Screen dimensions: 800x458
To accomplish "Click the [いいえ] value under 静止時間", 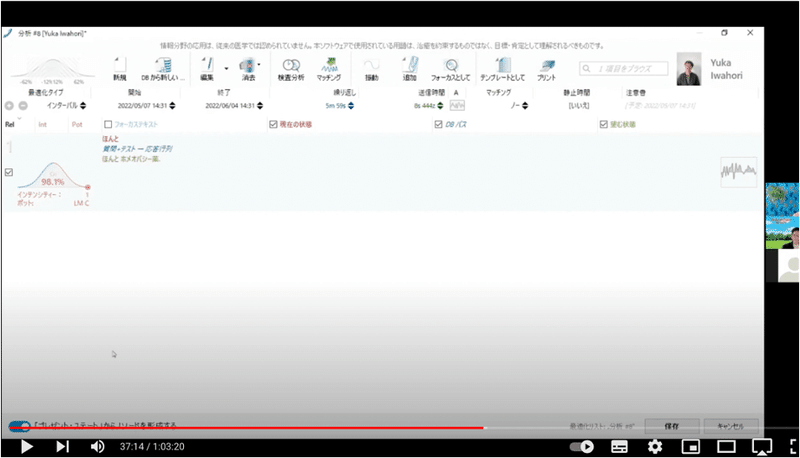I will tap(579, 106).
